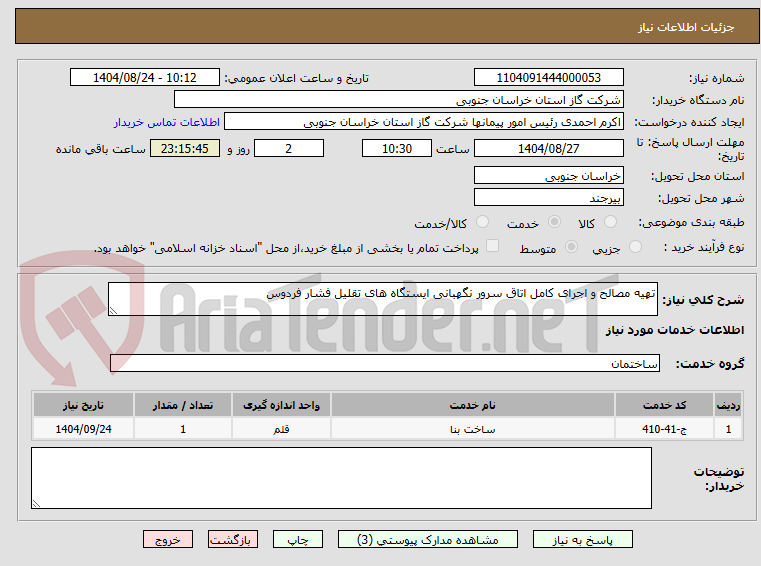
Task: Click the resize grip of description textarea
Action: coord(113,311)
